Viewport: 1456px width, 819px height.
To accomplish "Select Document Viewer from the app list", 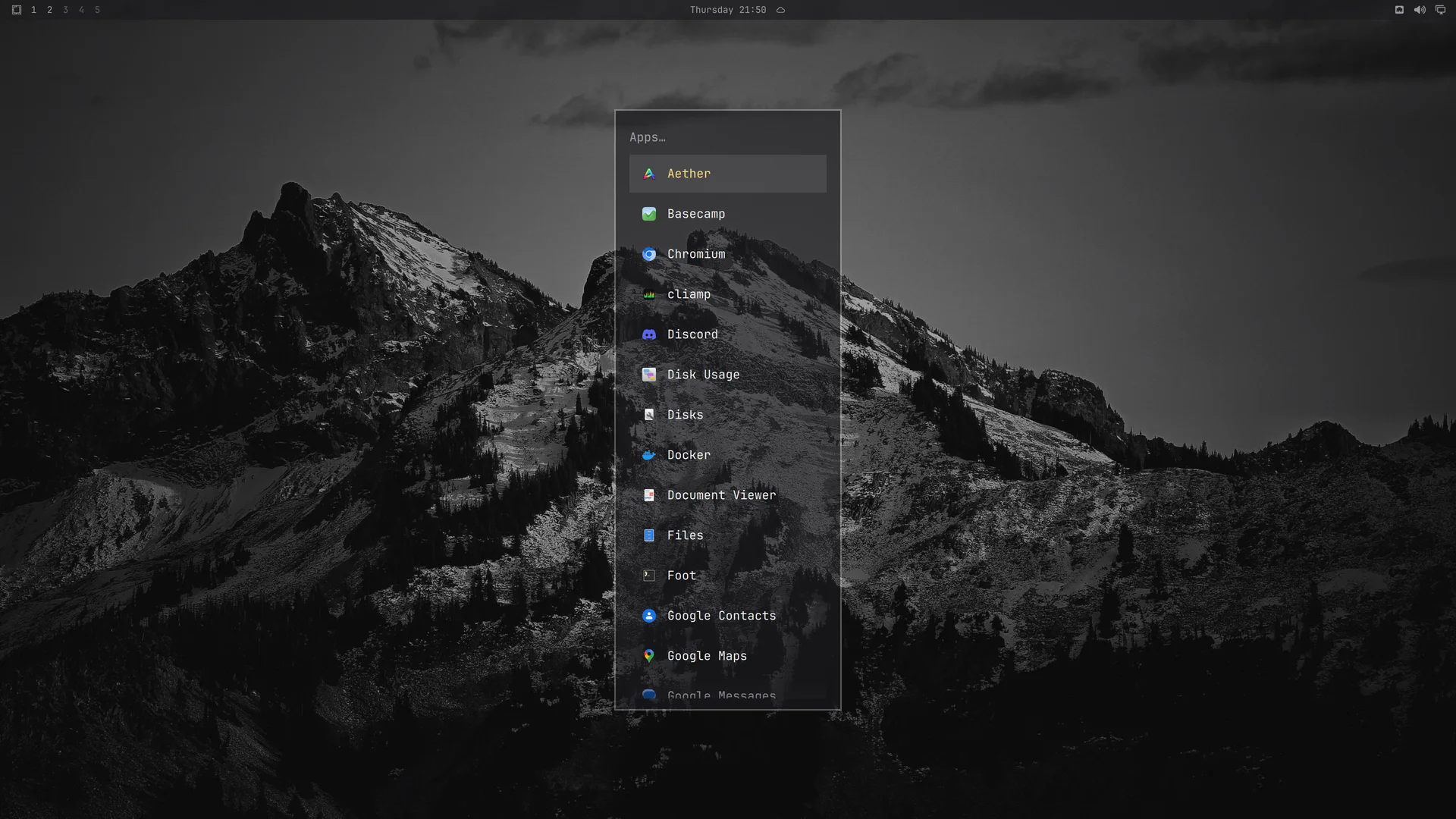I will click(x=728, y=495).
